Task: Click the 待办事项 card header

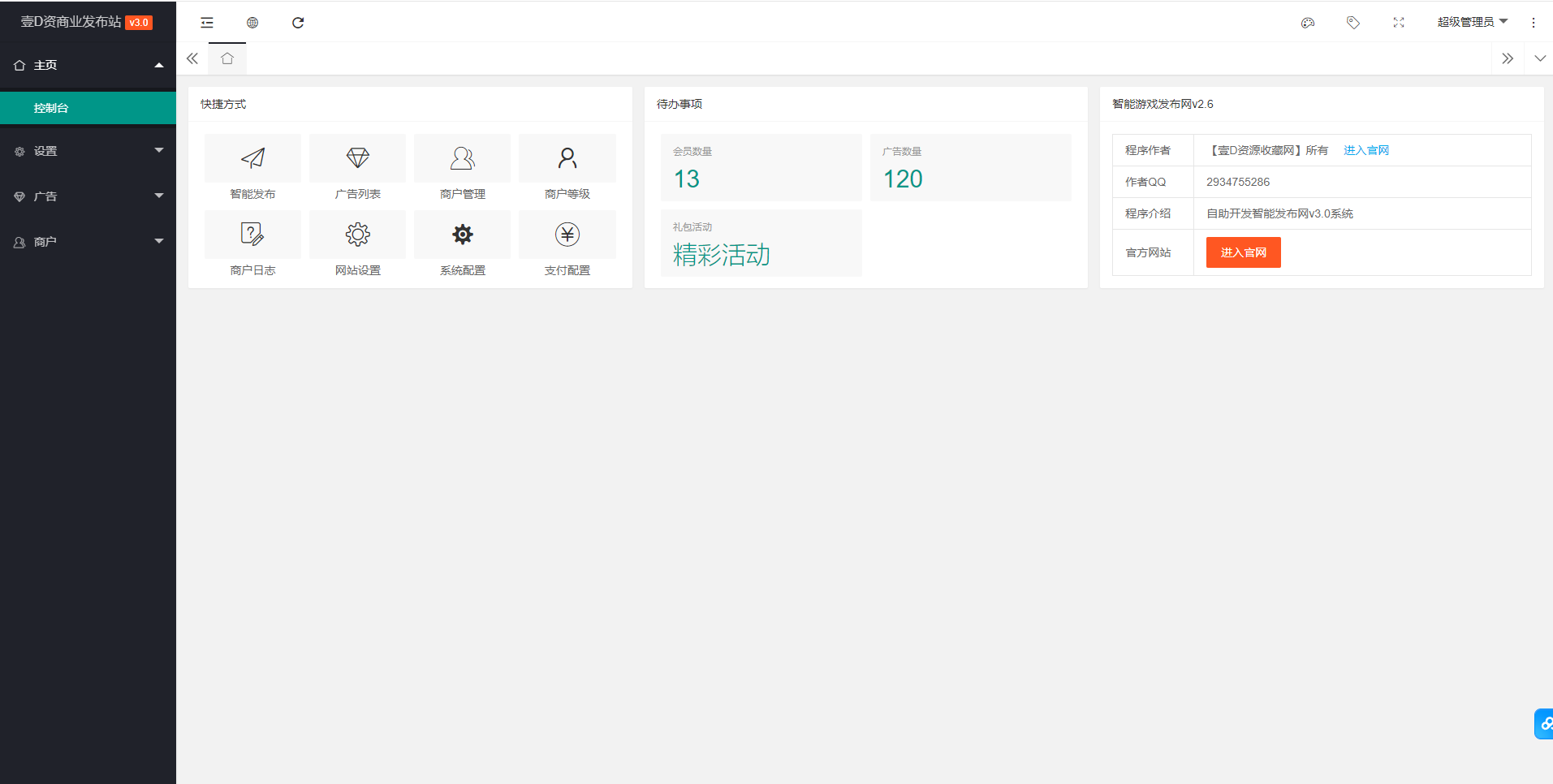Action: tap(866, 104)
